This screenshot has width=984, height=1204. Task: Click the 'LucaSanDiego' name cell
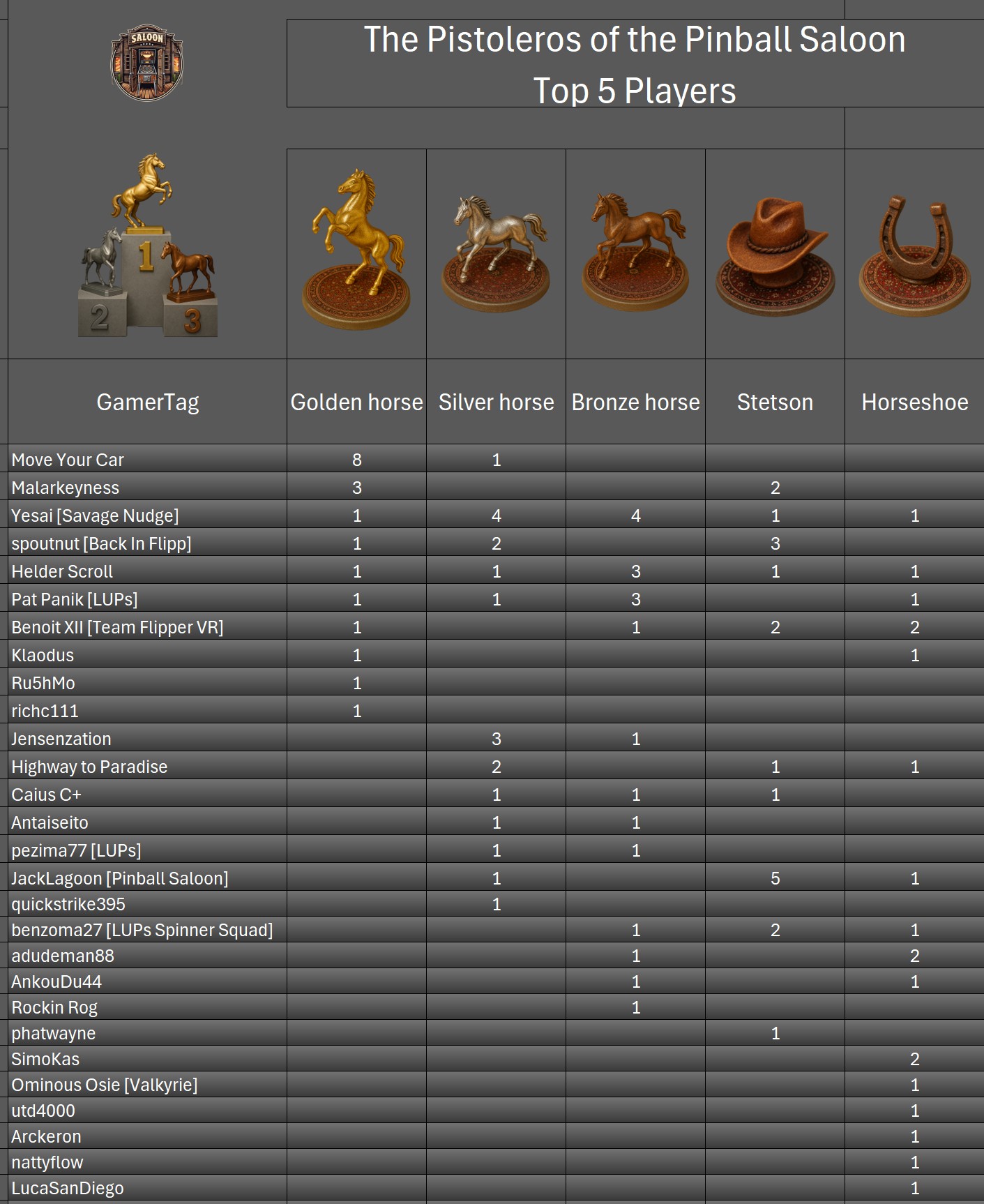pos(68,1188)
